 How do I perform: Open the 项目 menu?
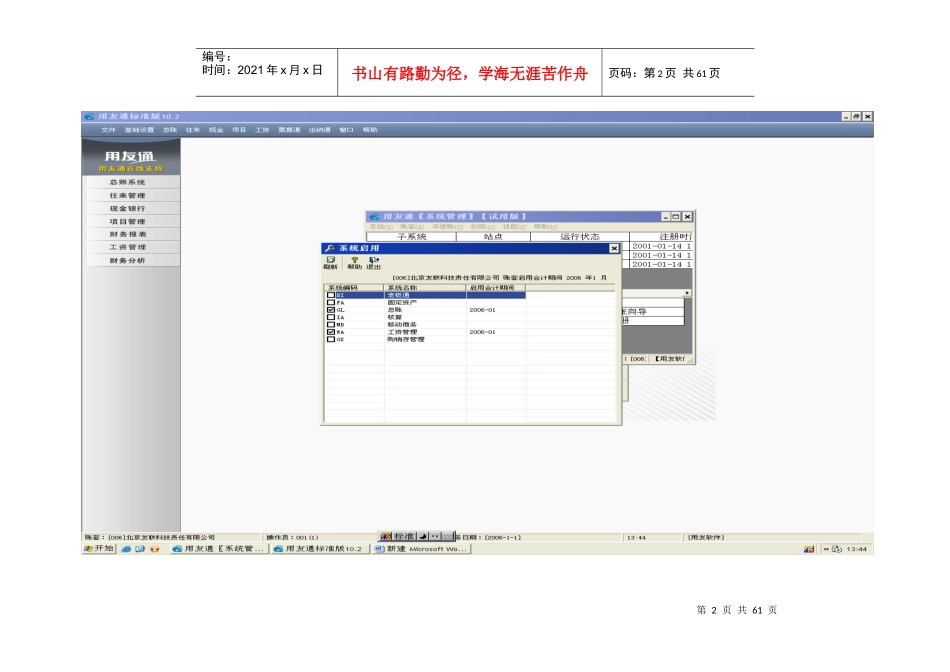pos(239,130)
